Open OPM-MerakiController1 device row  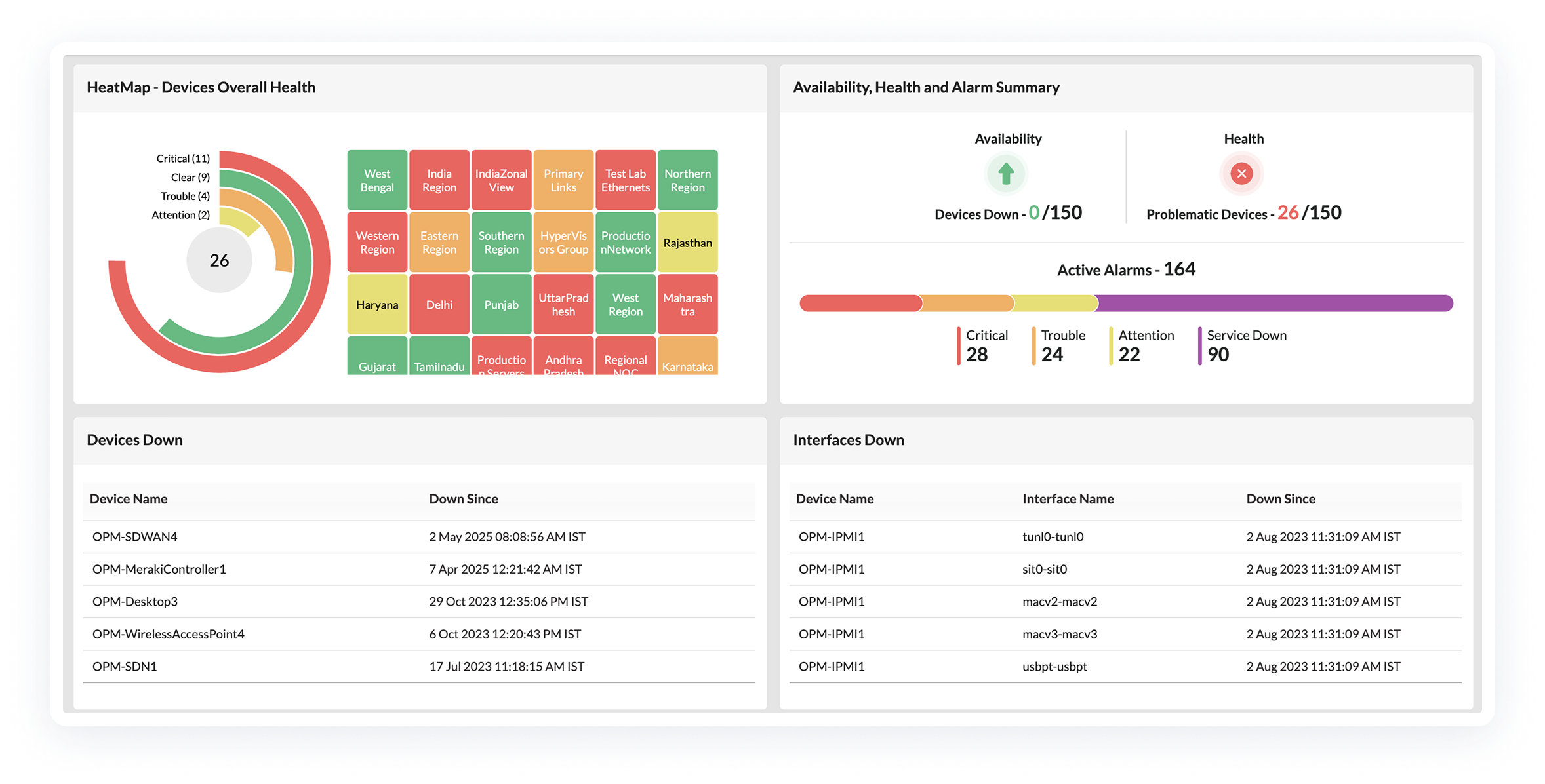pyautogui.click(x=159, y=569)
